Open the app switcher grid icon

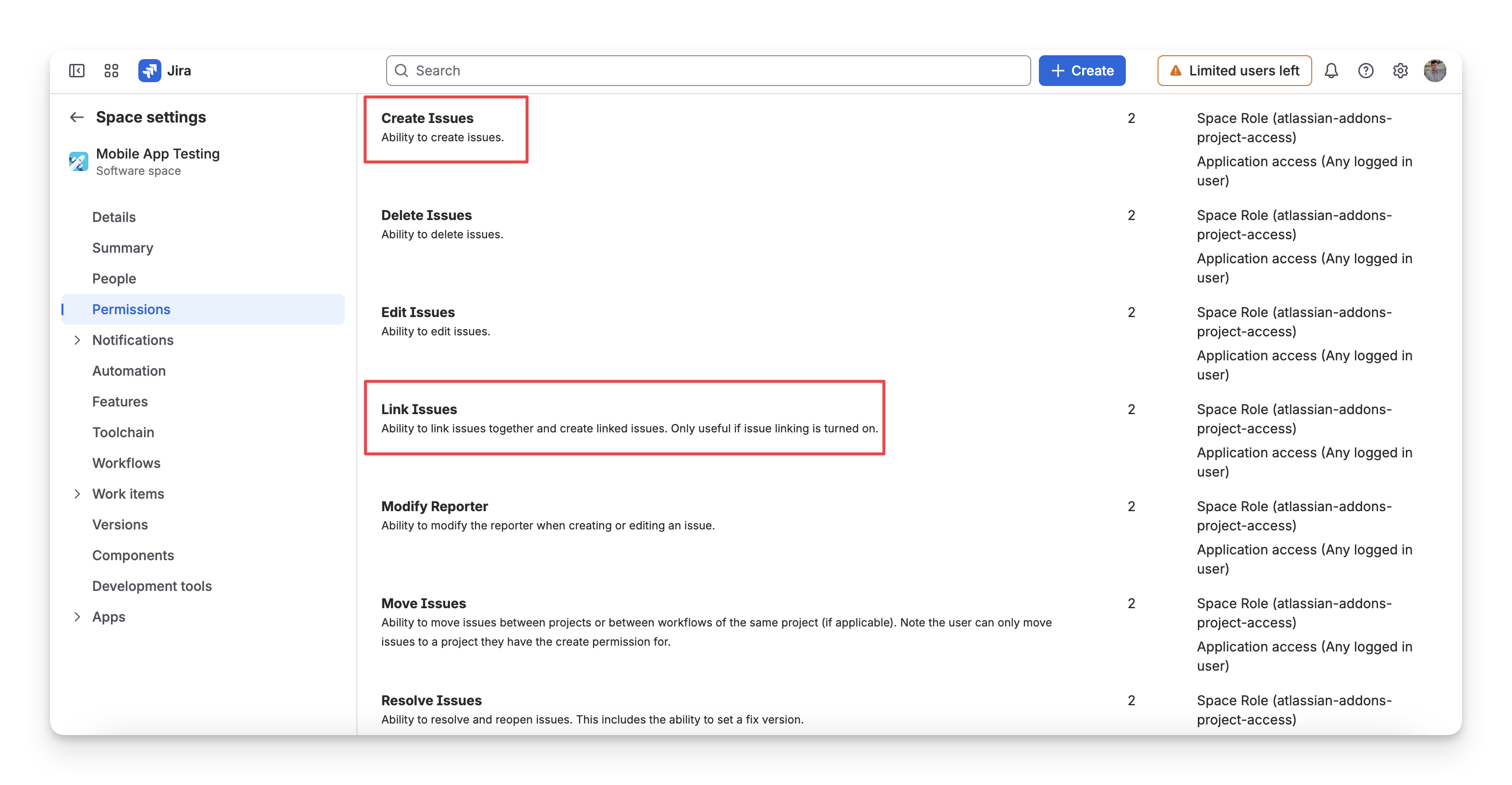pyautogui.click(x=111, y=71)
